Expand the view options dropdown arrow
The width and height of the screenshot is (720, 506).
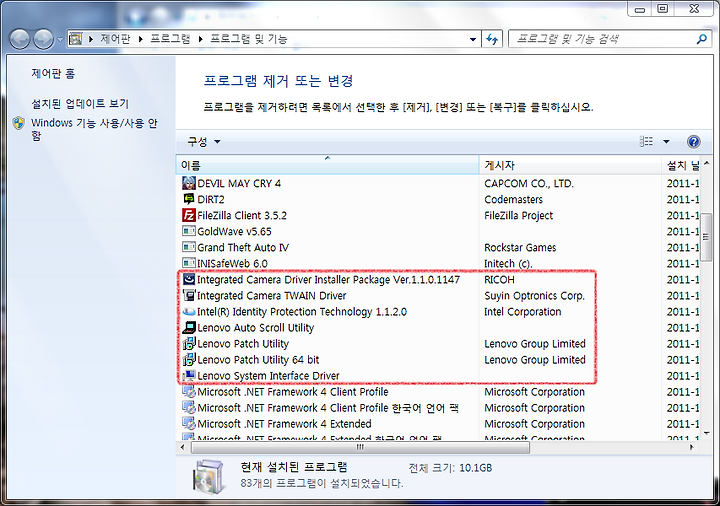point(666,141)
